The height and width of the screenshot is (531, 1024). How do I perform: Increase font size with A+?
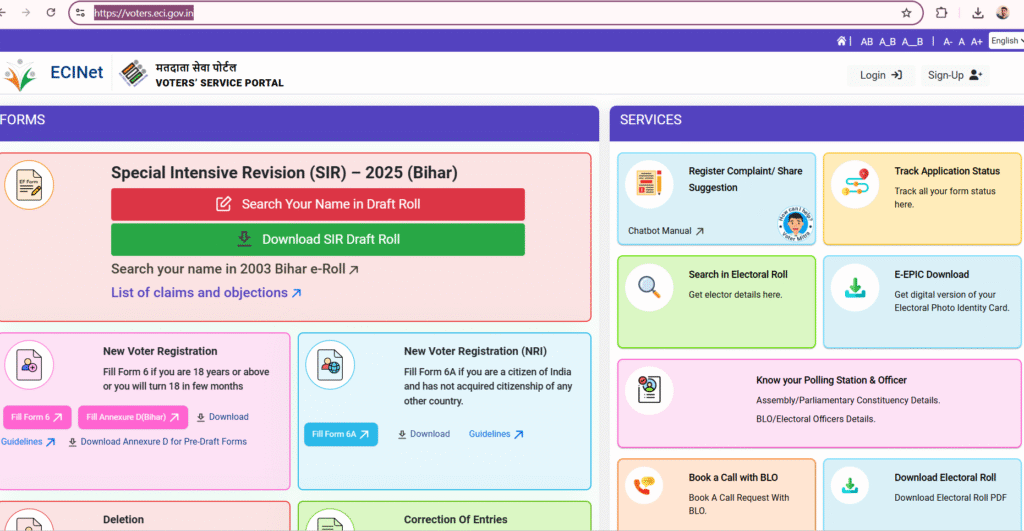(976, 42)
